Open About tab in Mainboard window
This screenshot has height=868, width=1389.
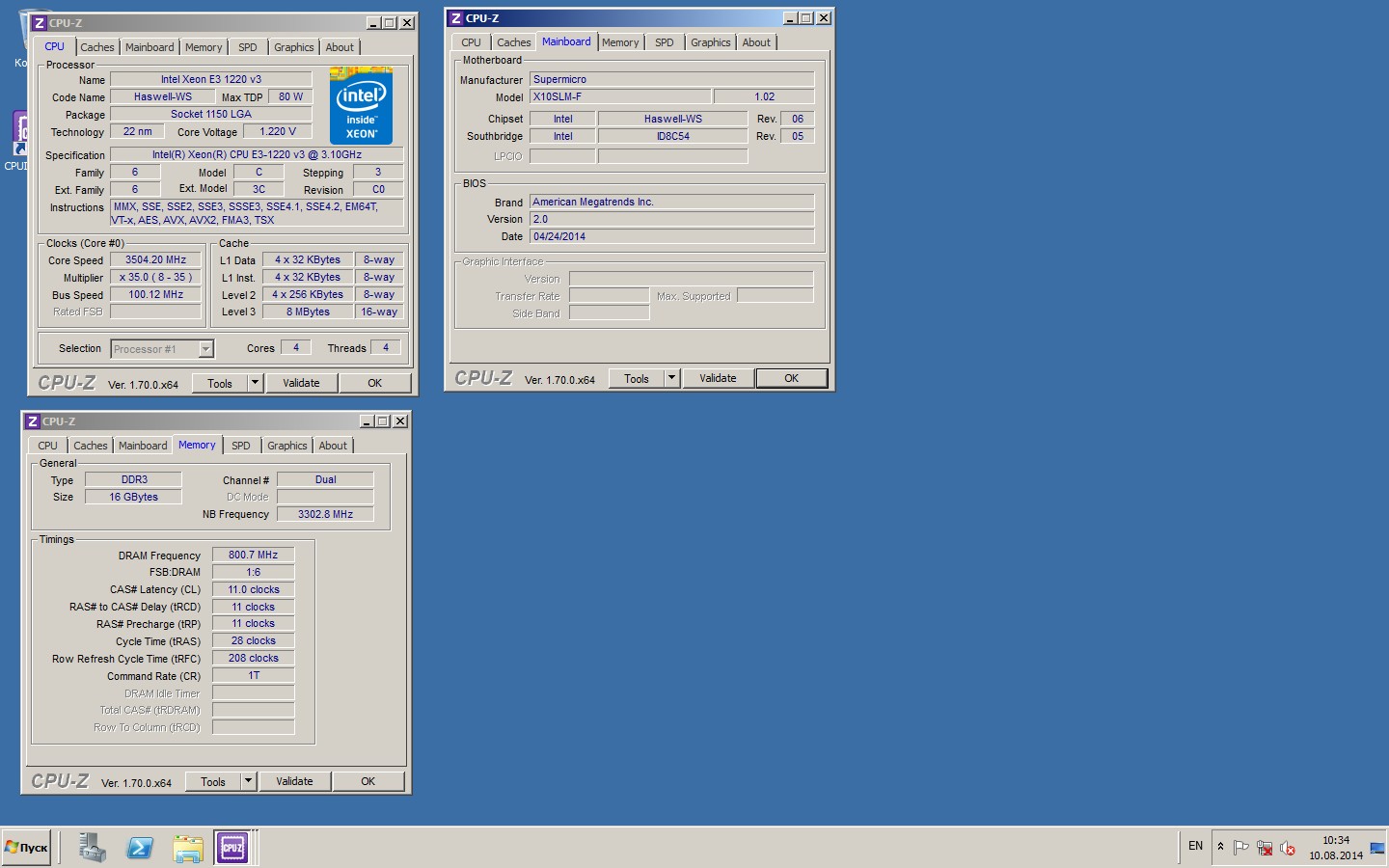click(756, 42)
